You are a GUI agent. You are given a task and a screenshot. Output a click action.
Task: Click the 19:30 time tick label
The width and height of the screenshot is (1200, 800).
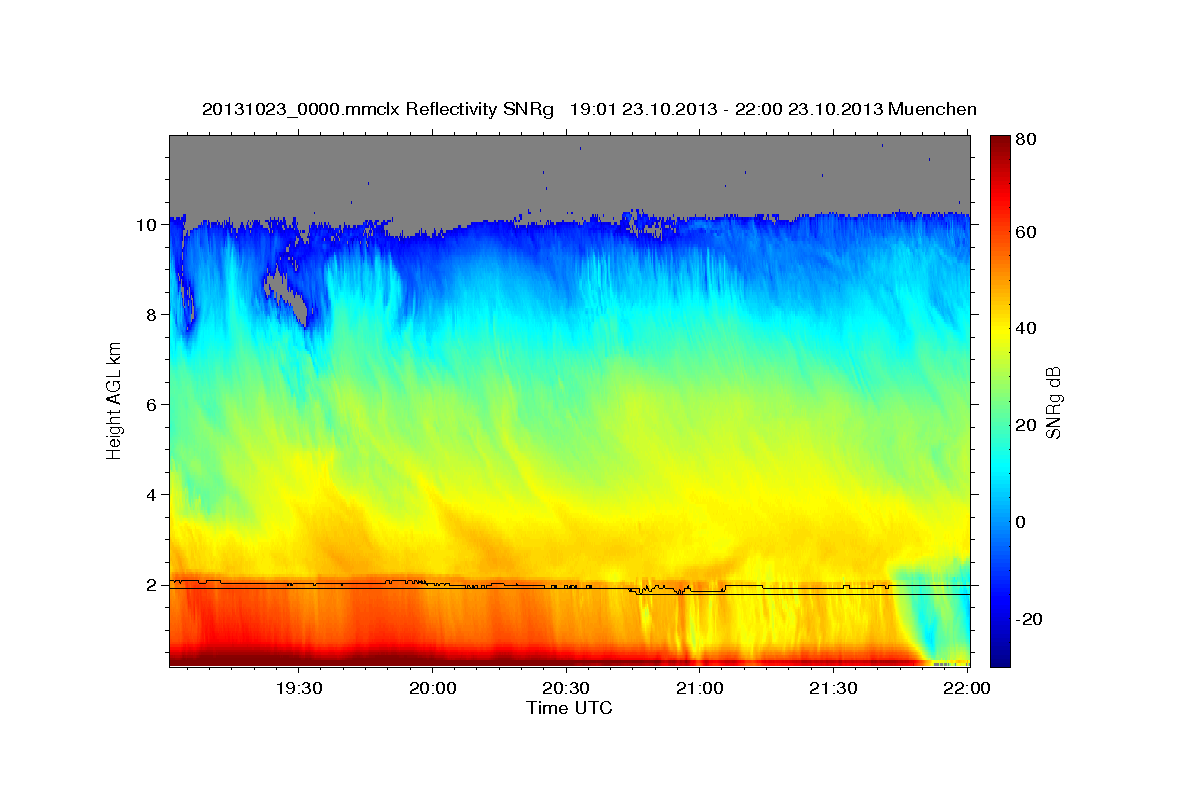pos(299,688)
